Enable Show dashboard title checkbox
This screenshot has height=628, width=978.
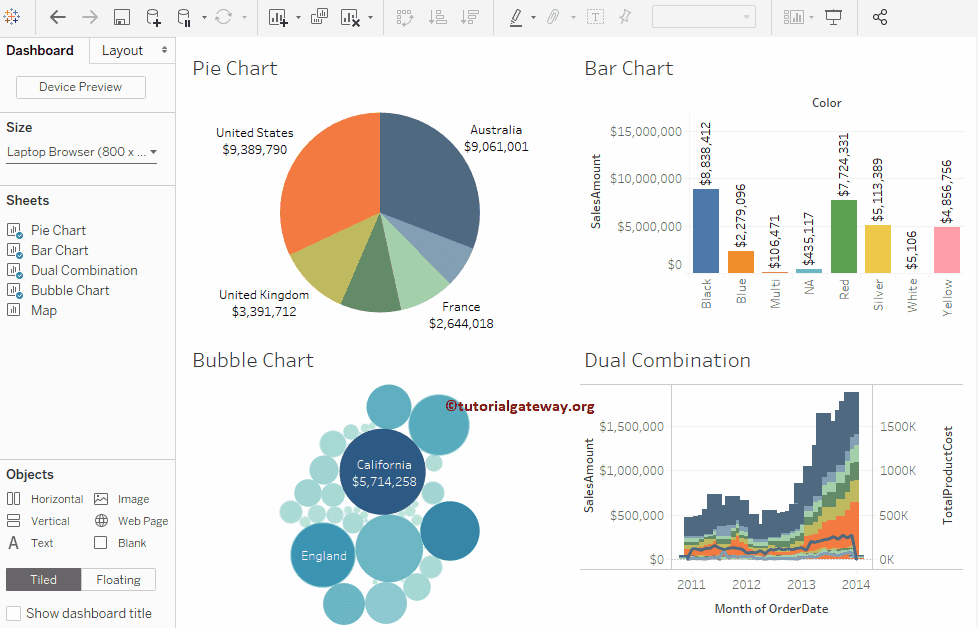pos(13,613)
